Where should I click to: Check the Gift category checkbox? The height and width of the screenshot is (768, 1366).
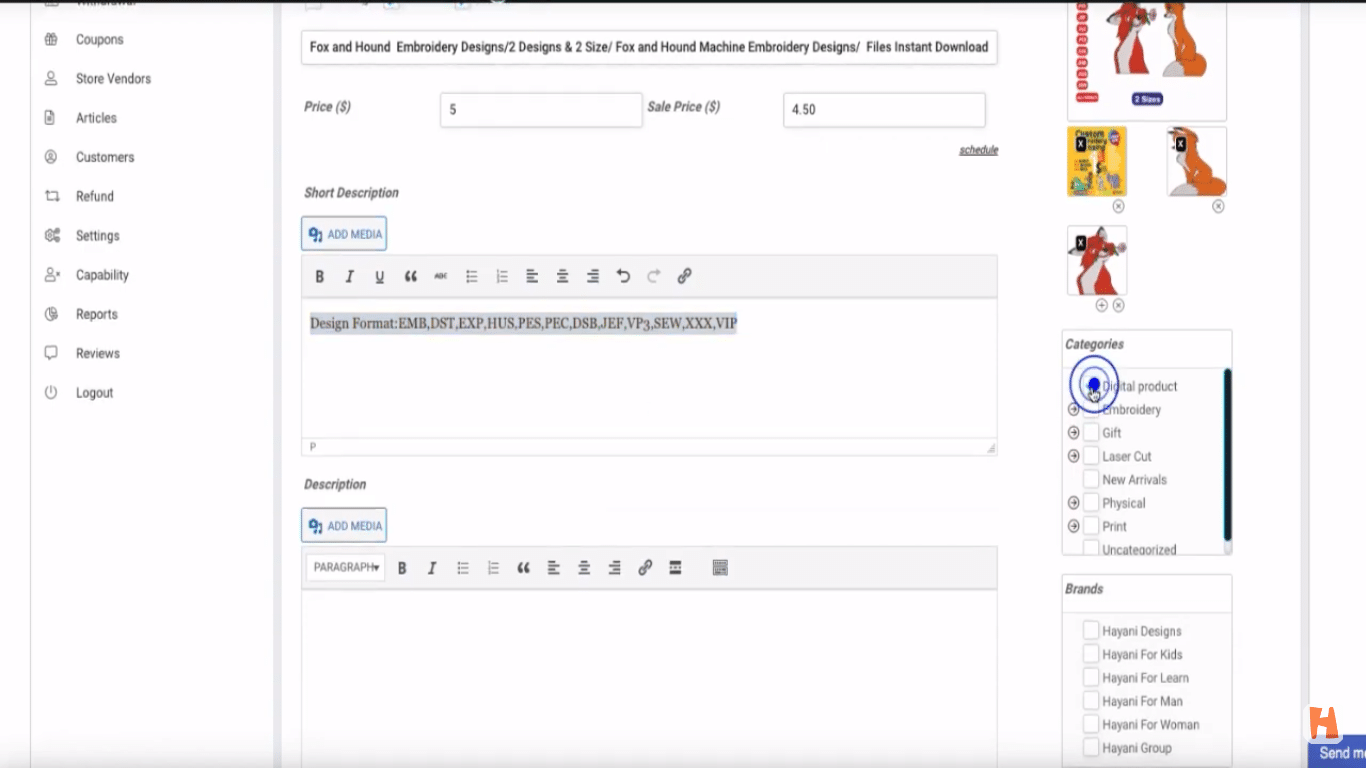pos(1091,433)
